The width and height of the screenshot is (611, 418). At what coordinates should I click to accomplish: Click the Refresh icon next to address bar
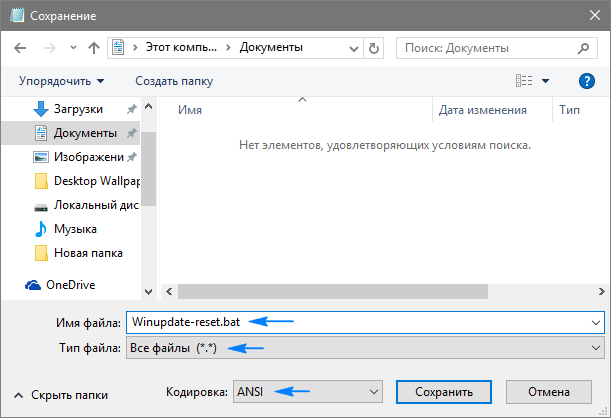tap(373, 47)
